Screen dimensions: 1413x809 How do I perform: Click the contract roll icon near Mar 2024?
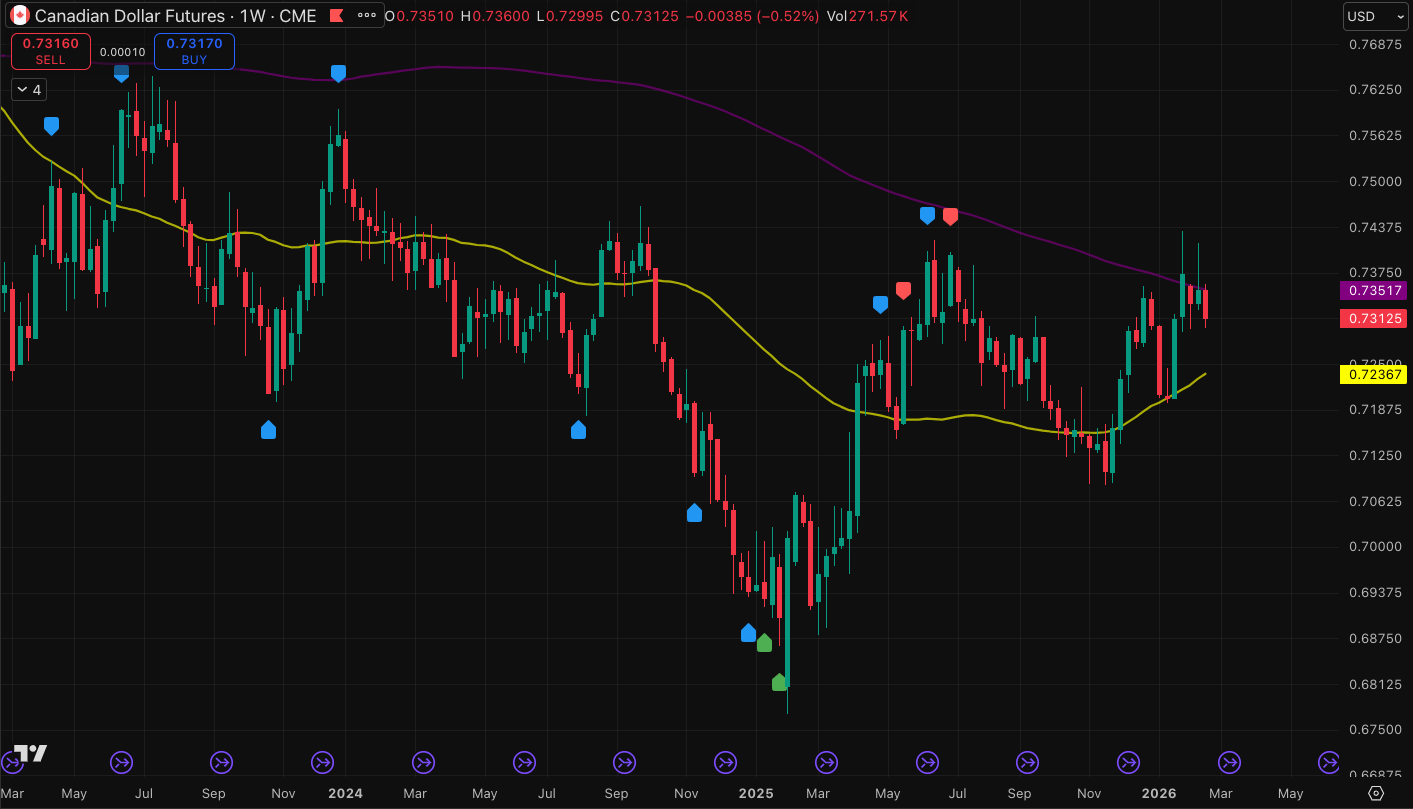pos(423,763)
